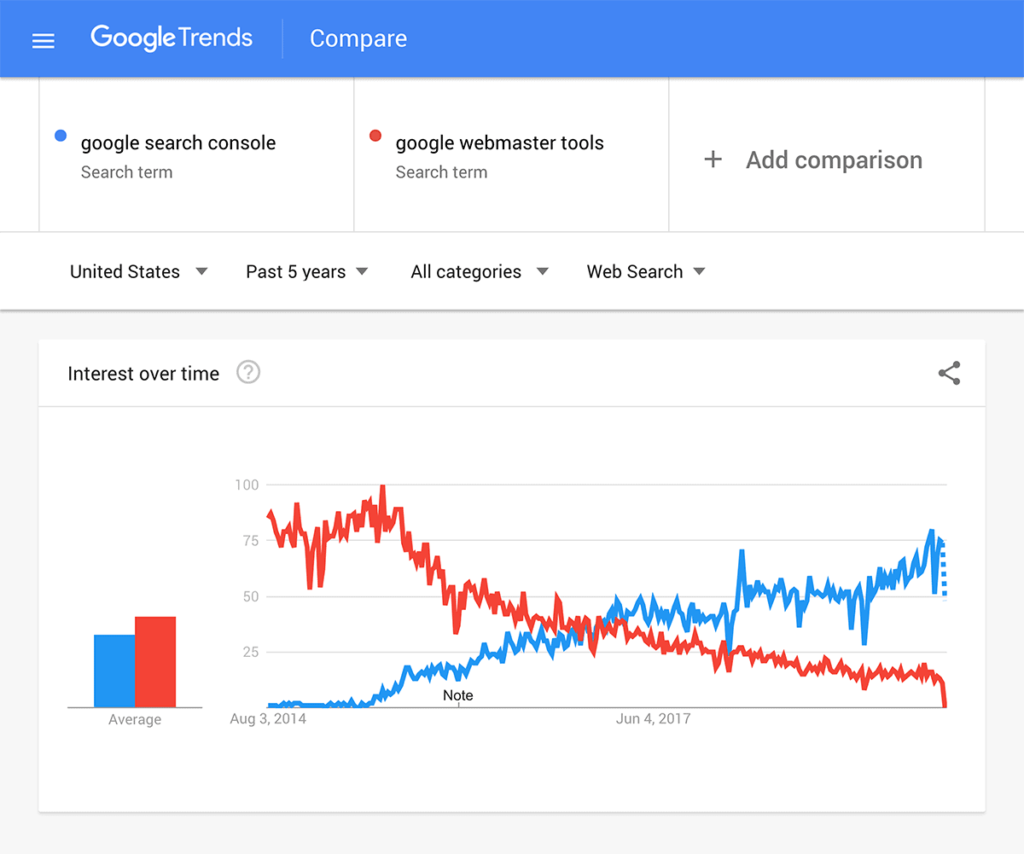This screenshot has width=1024, height=854.
Task: Open the Past 5 years time range dropdown
Action: [x=305, y=271]
